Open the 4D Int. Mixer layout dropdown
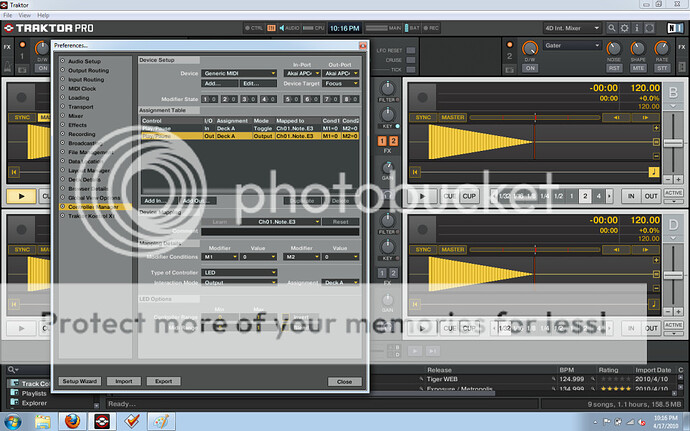This screenshot has width=690, height=431. [572, 28]
